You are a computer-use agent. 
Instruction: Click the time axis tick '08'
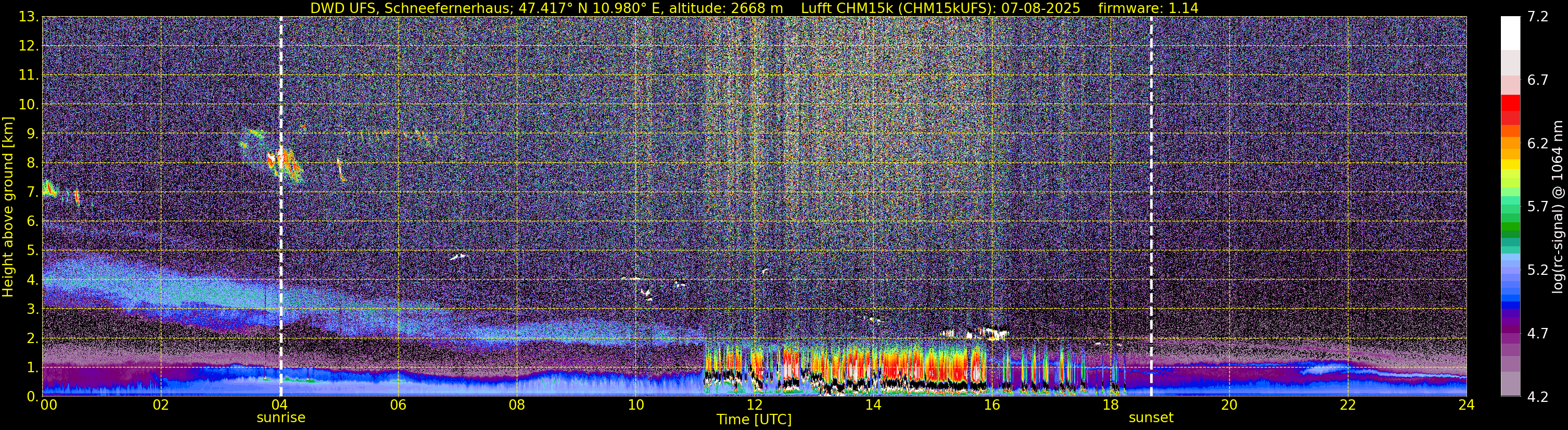tap(517, 404)
